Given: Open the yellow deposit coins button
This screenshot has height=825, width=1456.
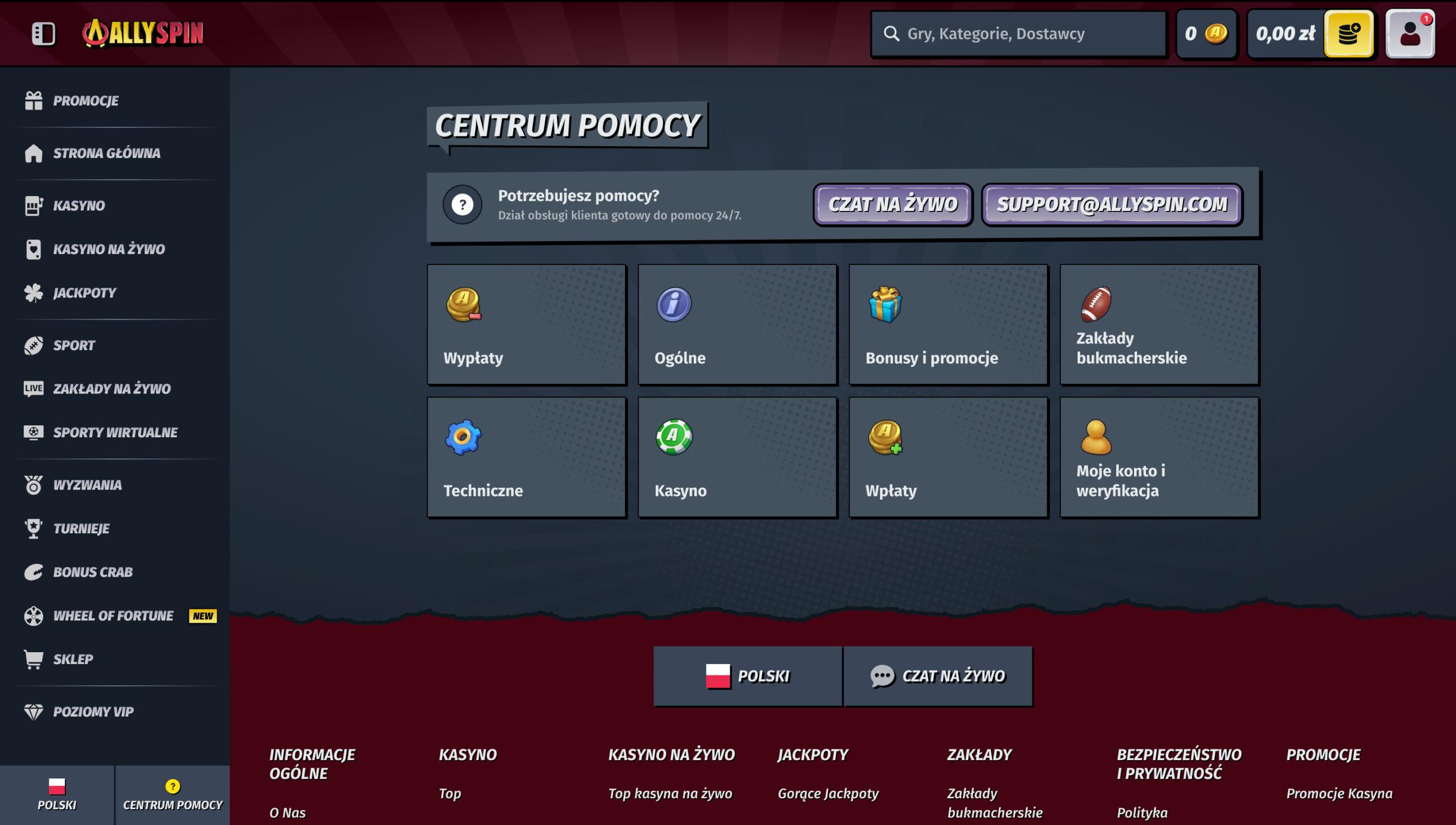Looking at the screenshot, I should (1349, 34).
